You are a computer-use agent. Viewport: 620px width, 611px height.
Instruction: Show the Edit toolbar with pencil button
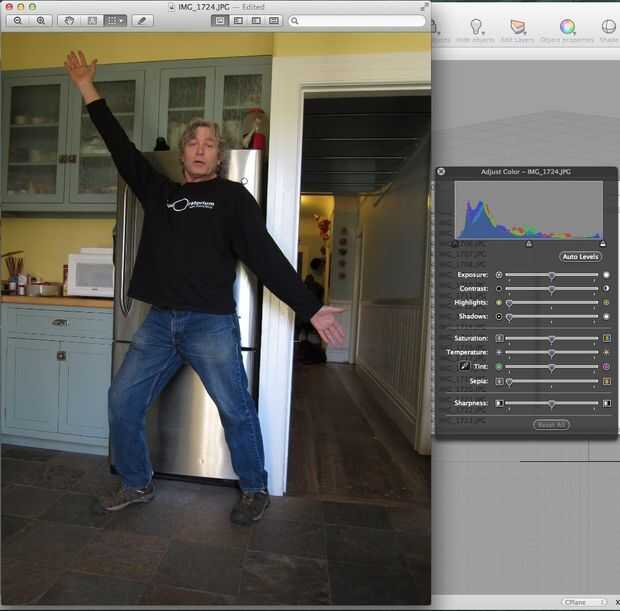(142, 21)
